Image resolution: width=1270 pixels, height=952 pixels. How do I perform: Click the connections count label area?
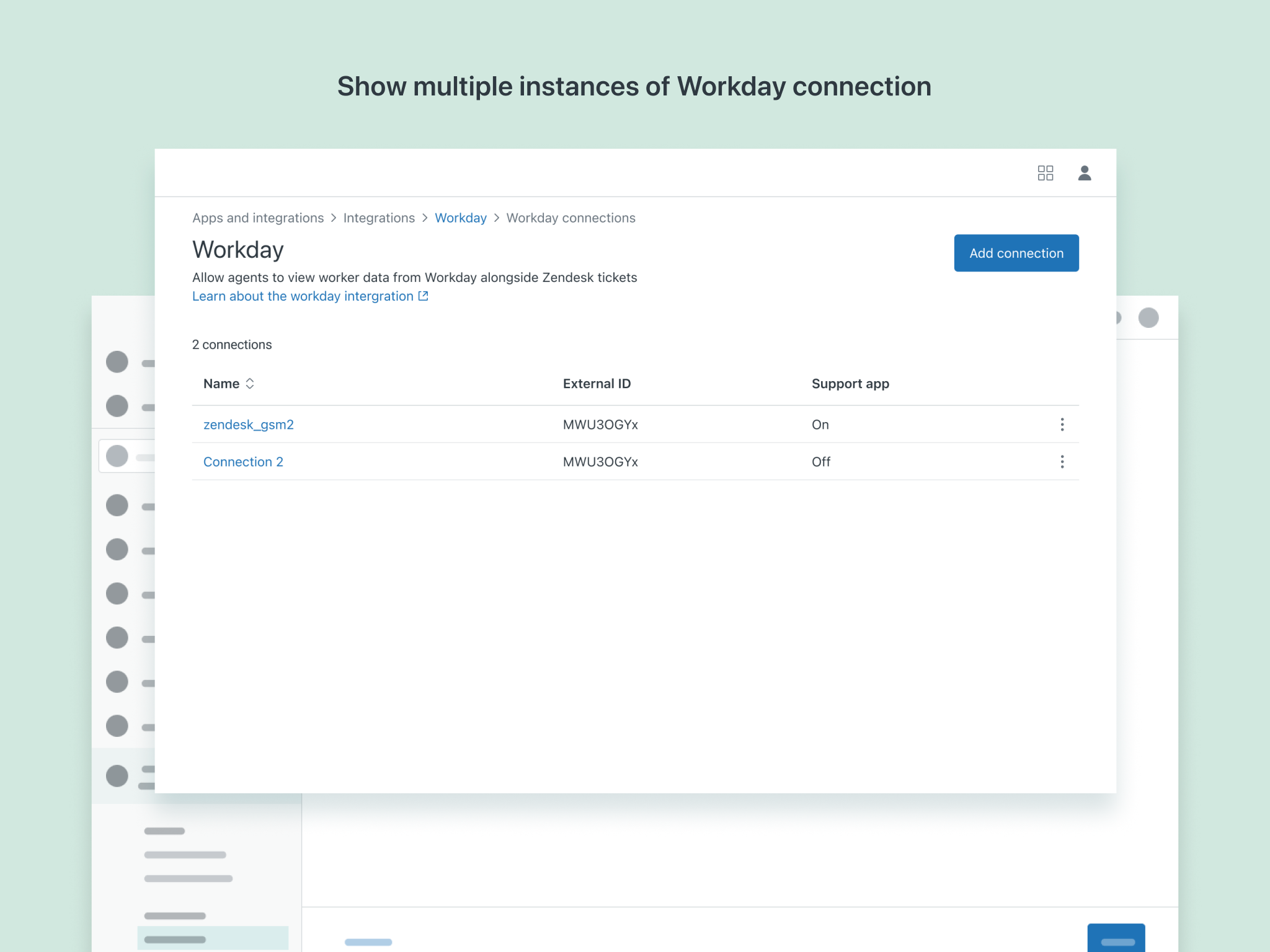tap(232, 344)
